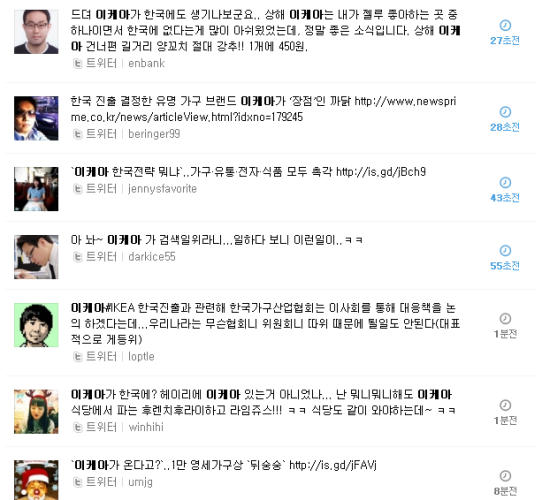
Task: Click the Twitter icon beside beringer99
Action: click(x=77, y=134)
